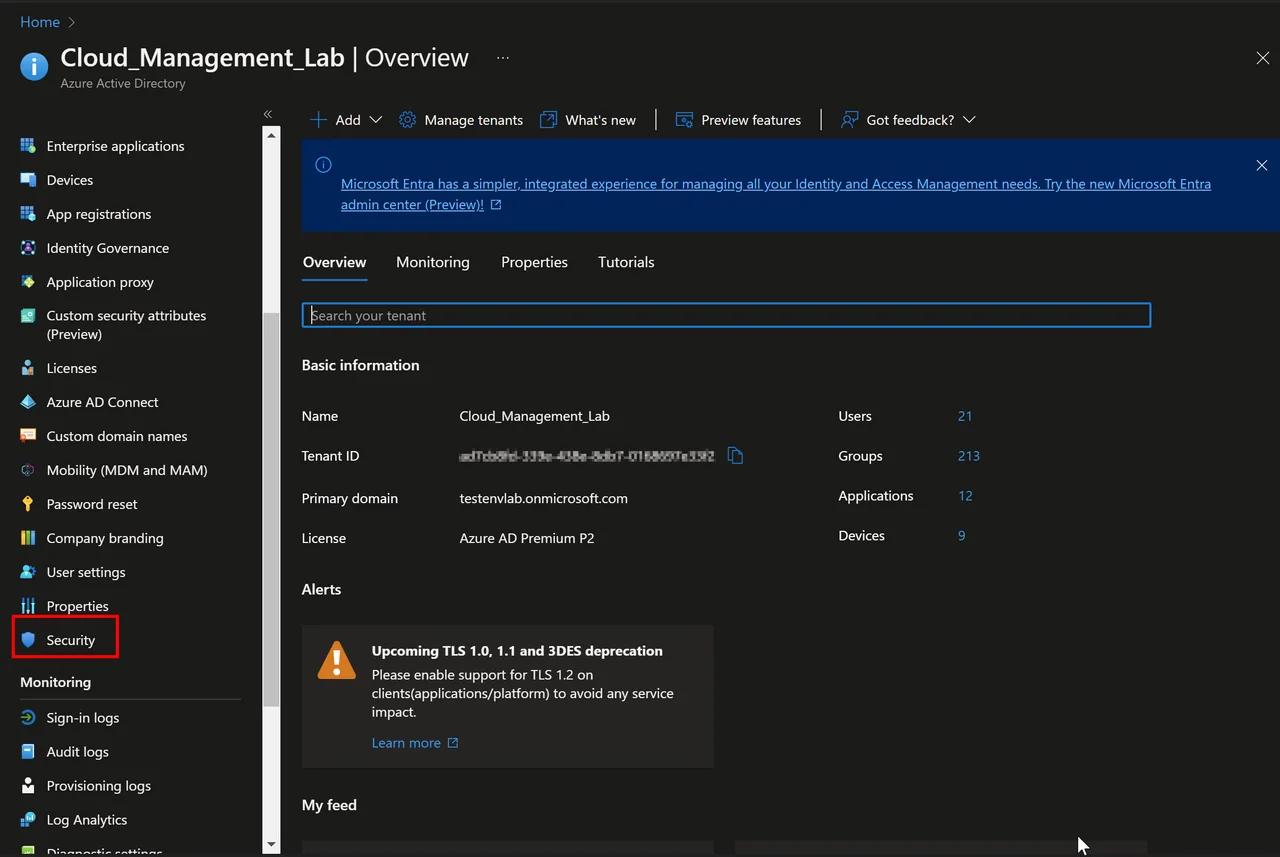Click Manage tenants button

click(x=460, y=120)
